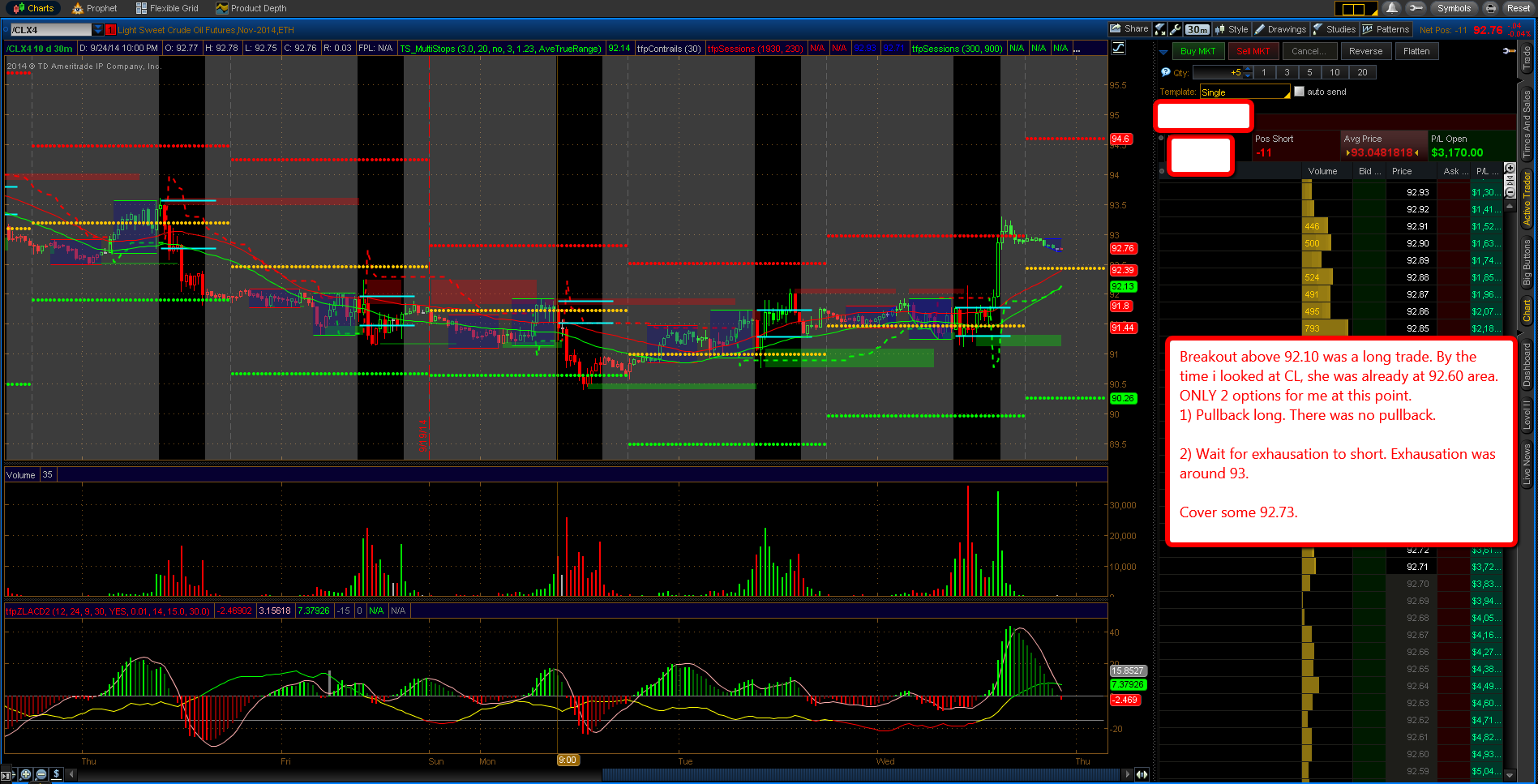The image size is (1538, 784).
Task: Open the Charts tab
Action: click(33, 8)
